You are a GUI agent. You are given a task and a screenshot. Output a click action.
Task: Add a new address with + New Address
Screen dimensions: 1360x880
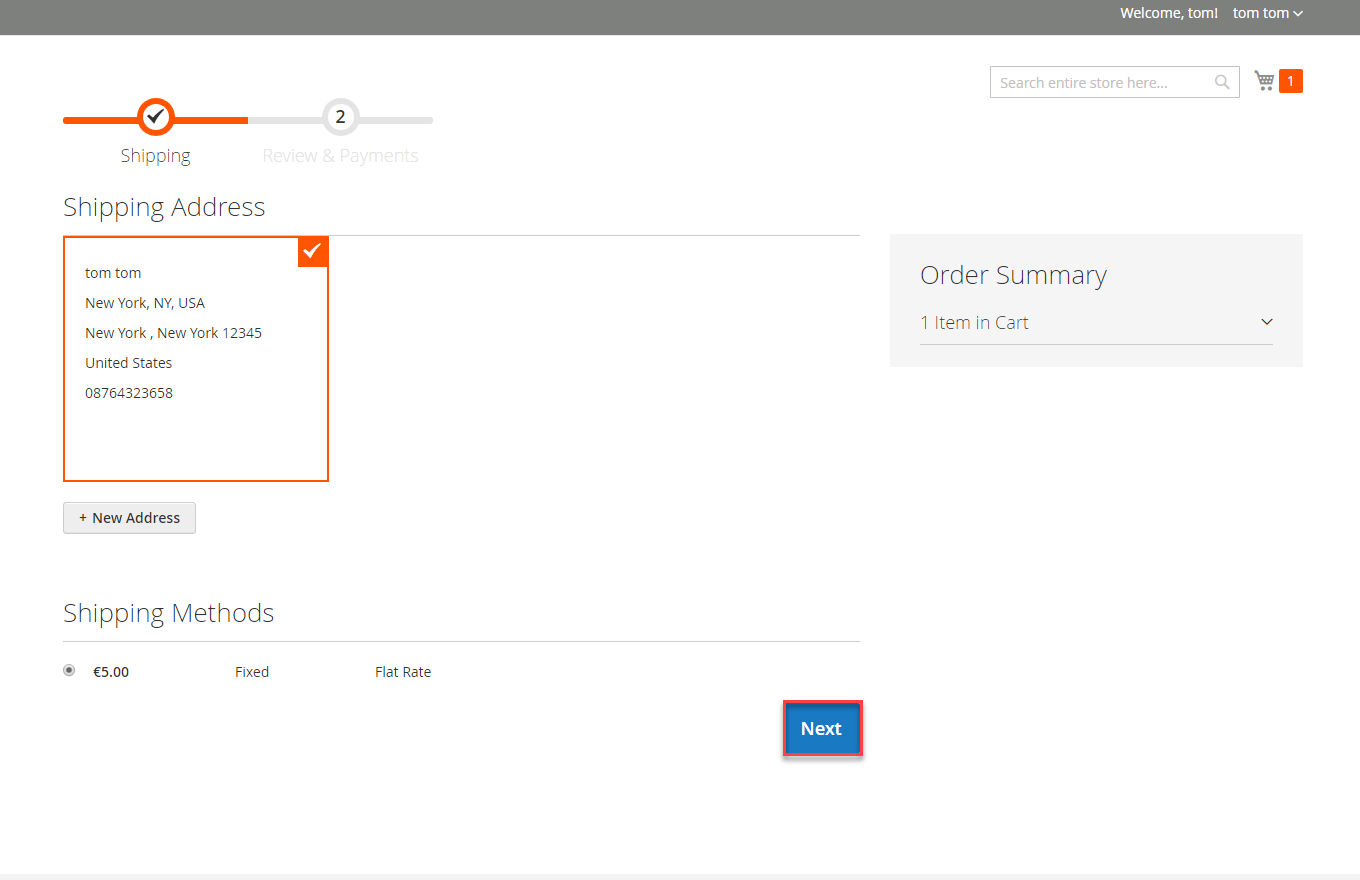129,518
